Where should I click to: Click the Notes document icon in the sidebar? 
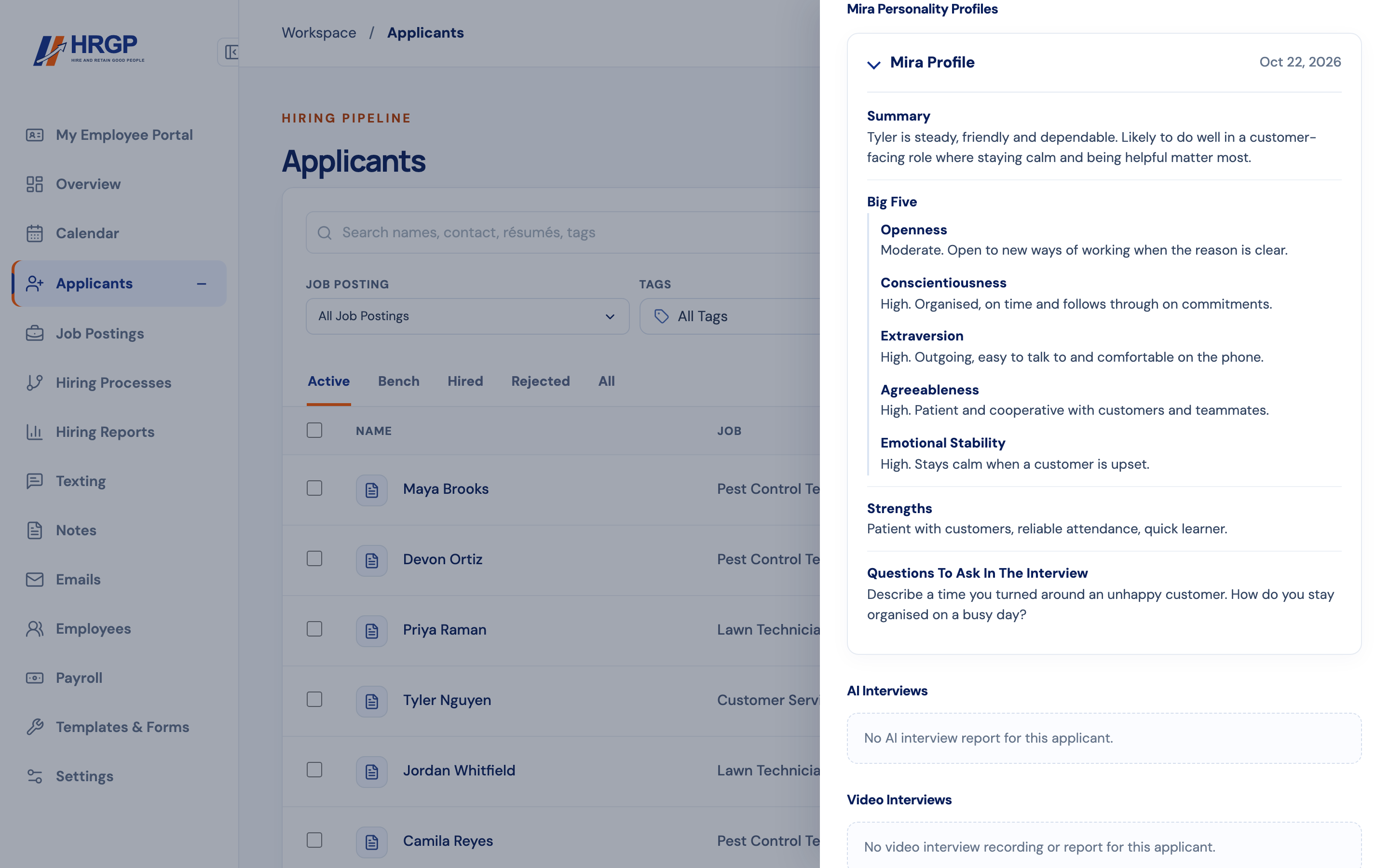pyautogui.click(x=34, y=530)
